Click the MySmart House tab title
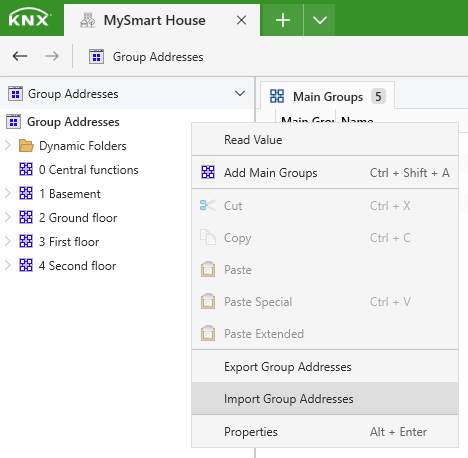 [x=154, y=20]
